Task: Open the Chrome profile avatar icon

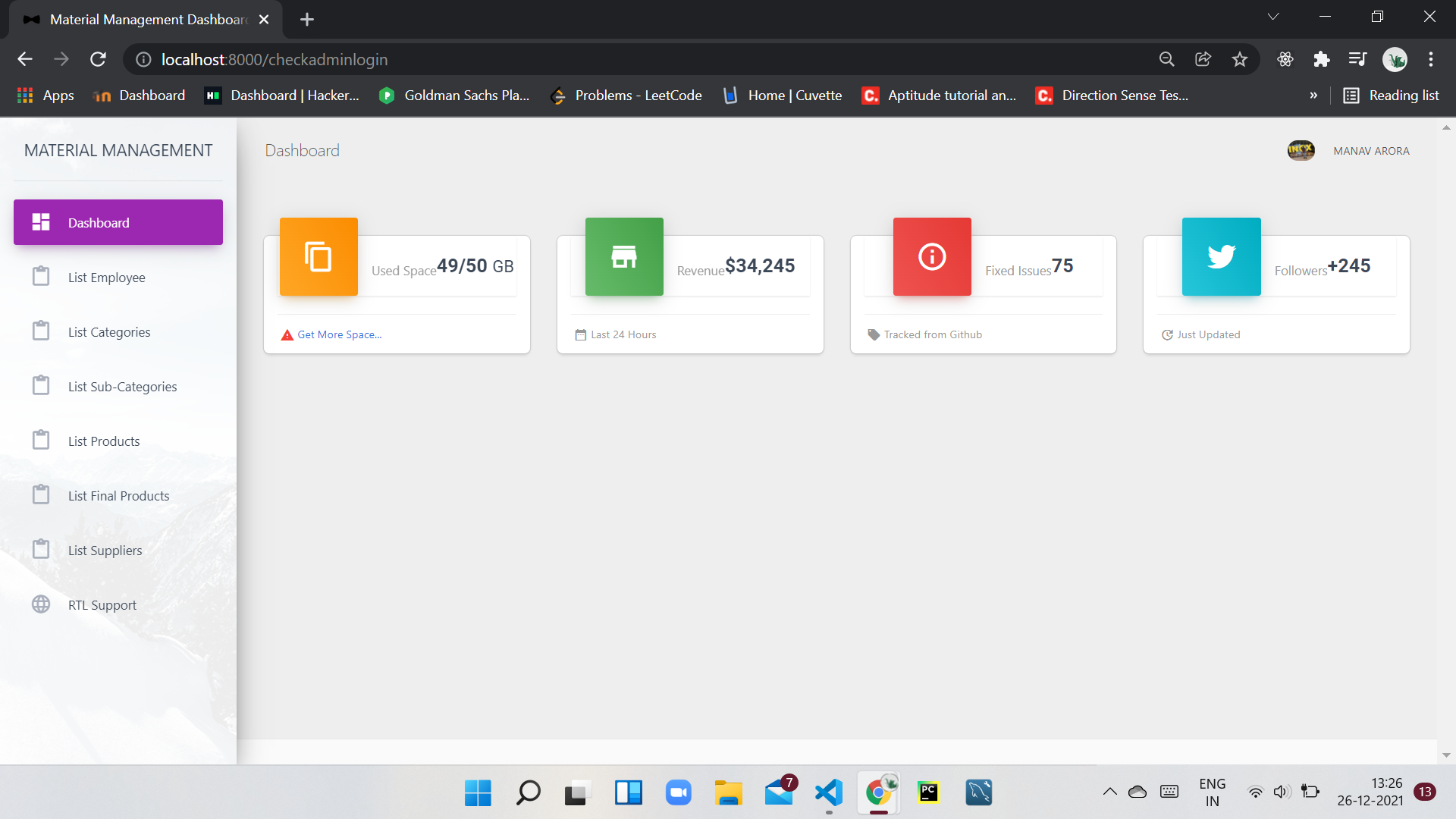Action: [1395, 59]
